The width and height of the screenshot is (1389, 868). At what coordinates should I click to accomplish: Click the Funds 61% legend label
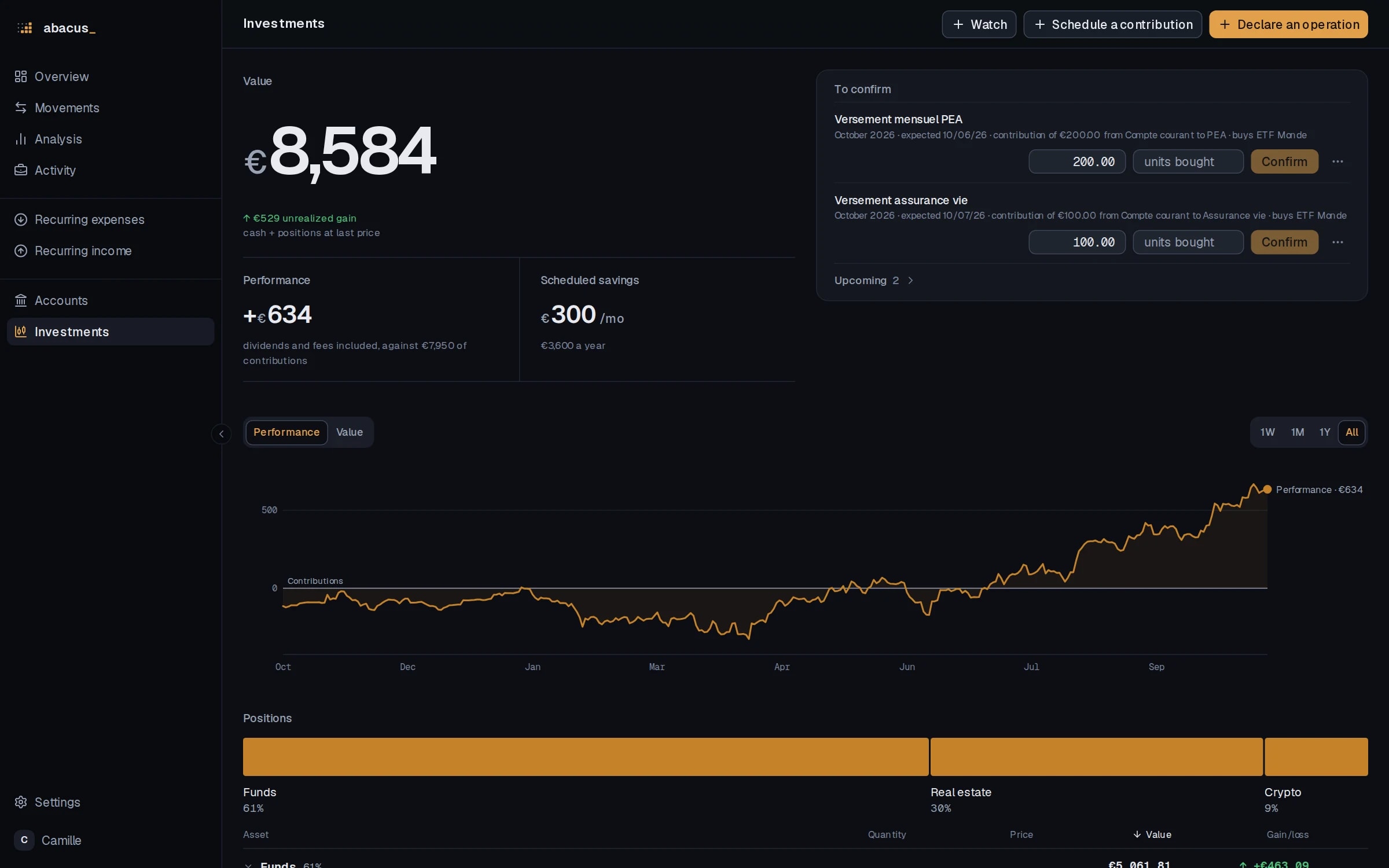coord(260,799)
